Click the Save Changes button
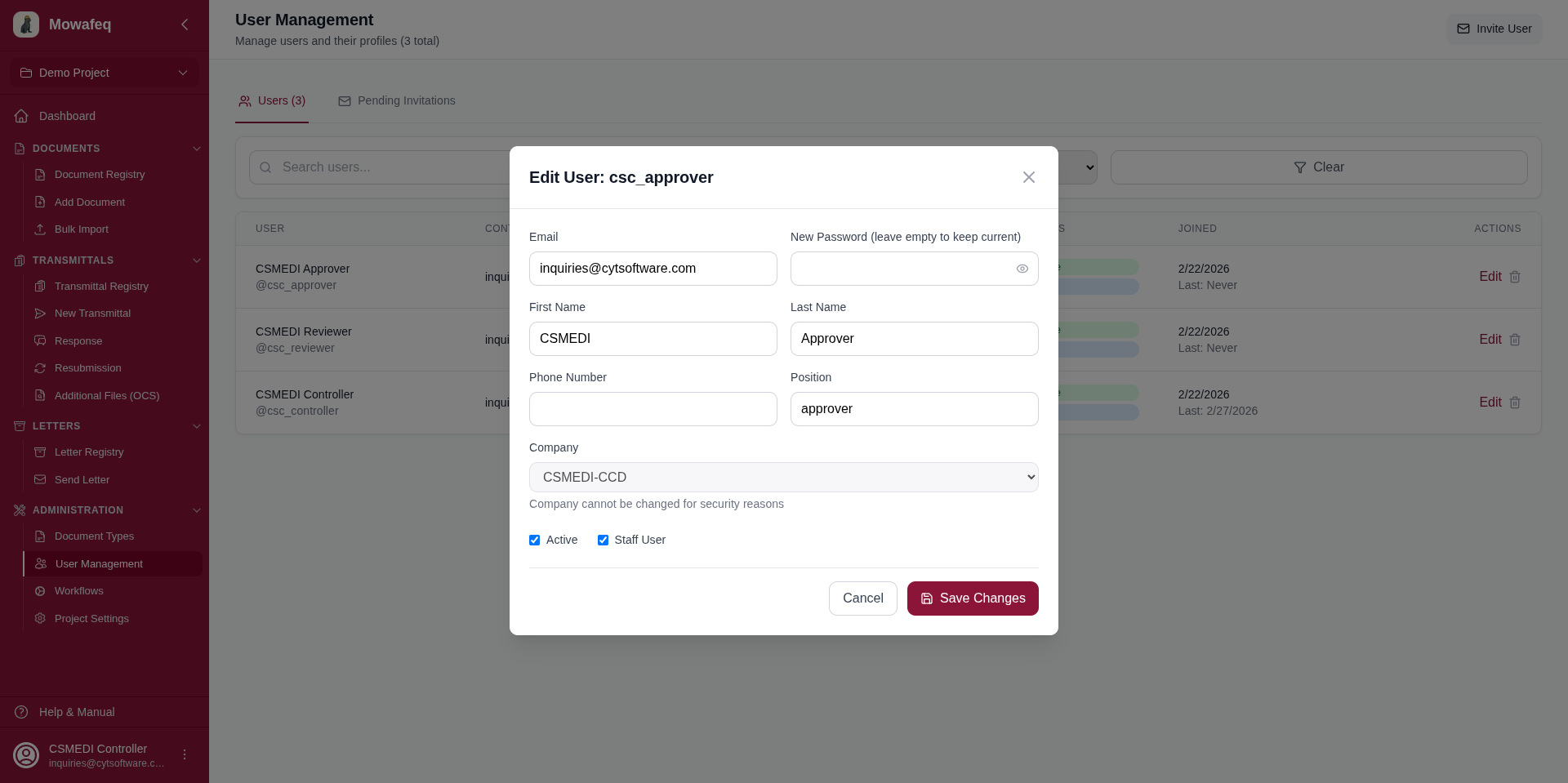1568x783 pixels. click(972, 598)
